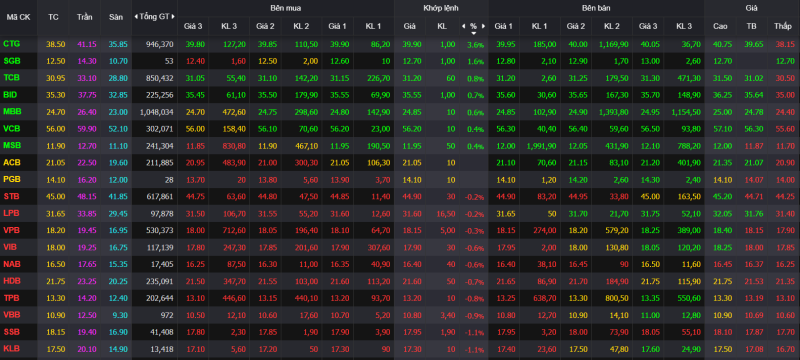
Task: Click total value 211,885 in ACB row
Action: tap(160, 163)
